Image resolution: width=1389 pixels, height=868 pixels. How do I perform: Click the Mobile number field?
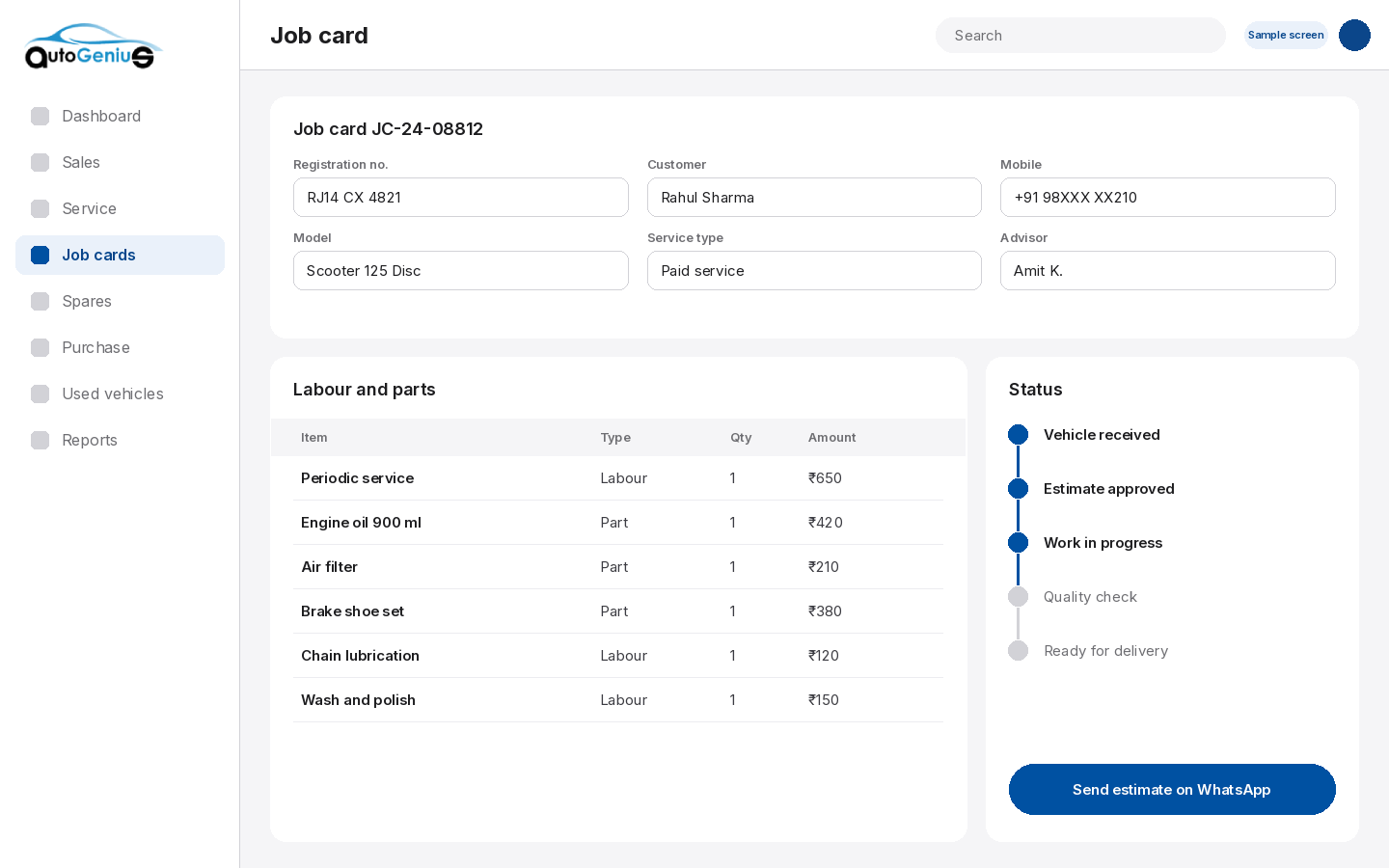1168,197
